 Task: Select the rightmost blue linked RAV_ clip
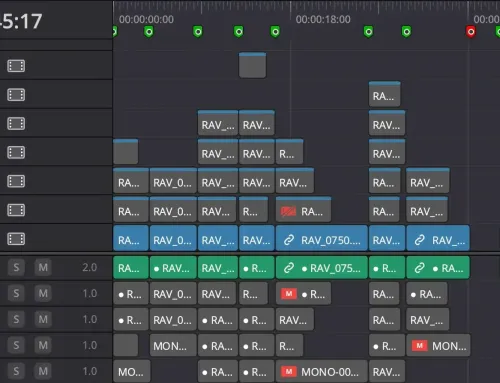pyautogui.click(x=438, y=238)
